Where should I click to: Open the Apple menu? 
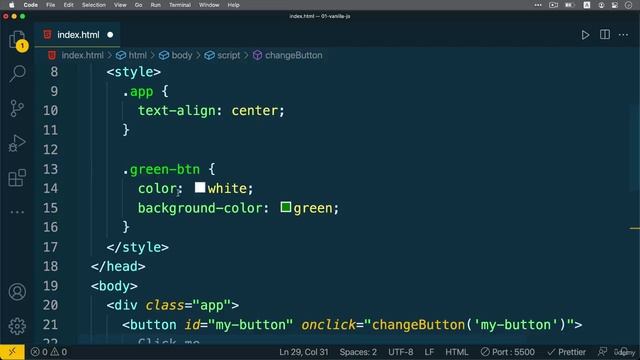pos(11,5)
